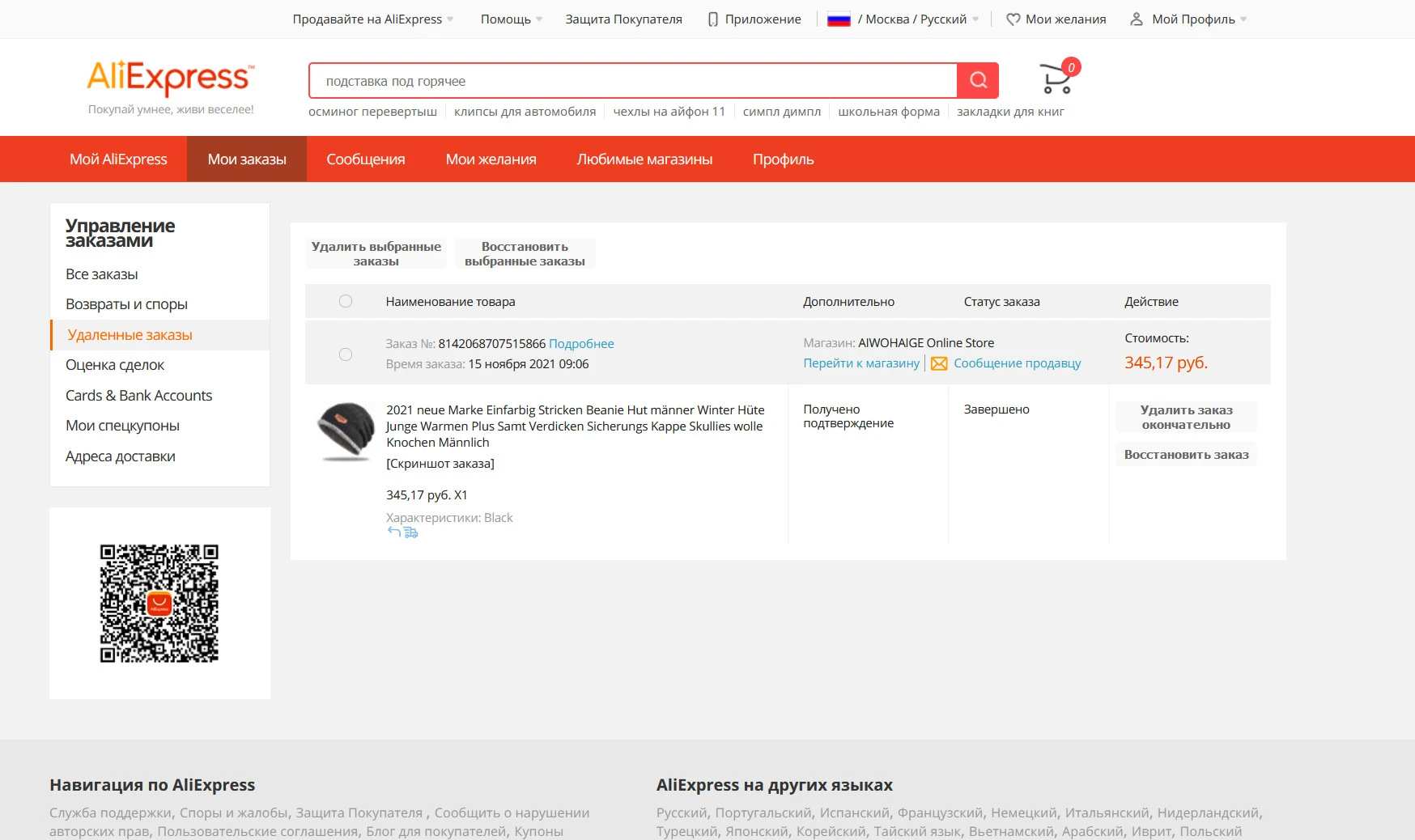Click the profile person icon
The height and width of the screenshot is (840, 1415).
[1137, 19]
